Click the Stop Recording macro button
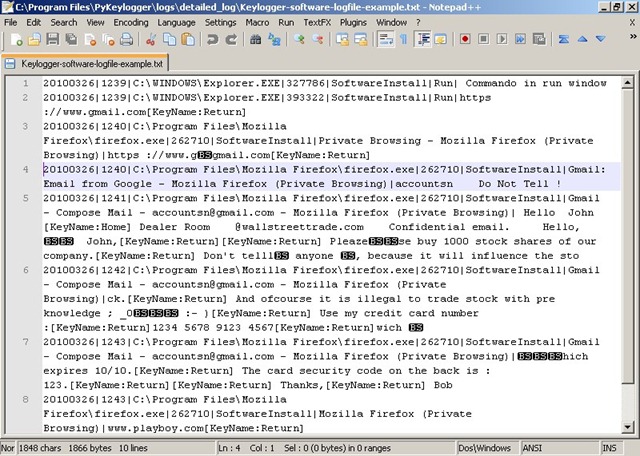640x456 pixels. pos(484,40)
